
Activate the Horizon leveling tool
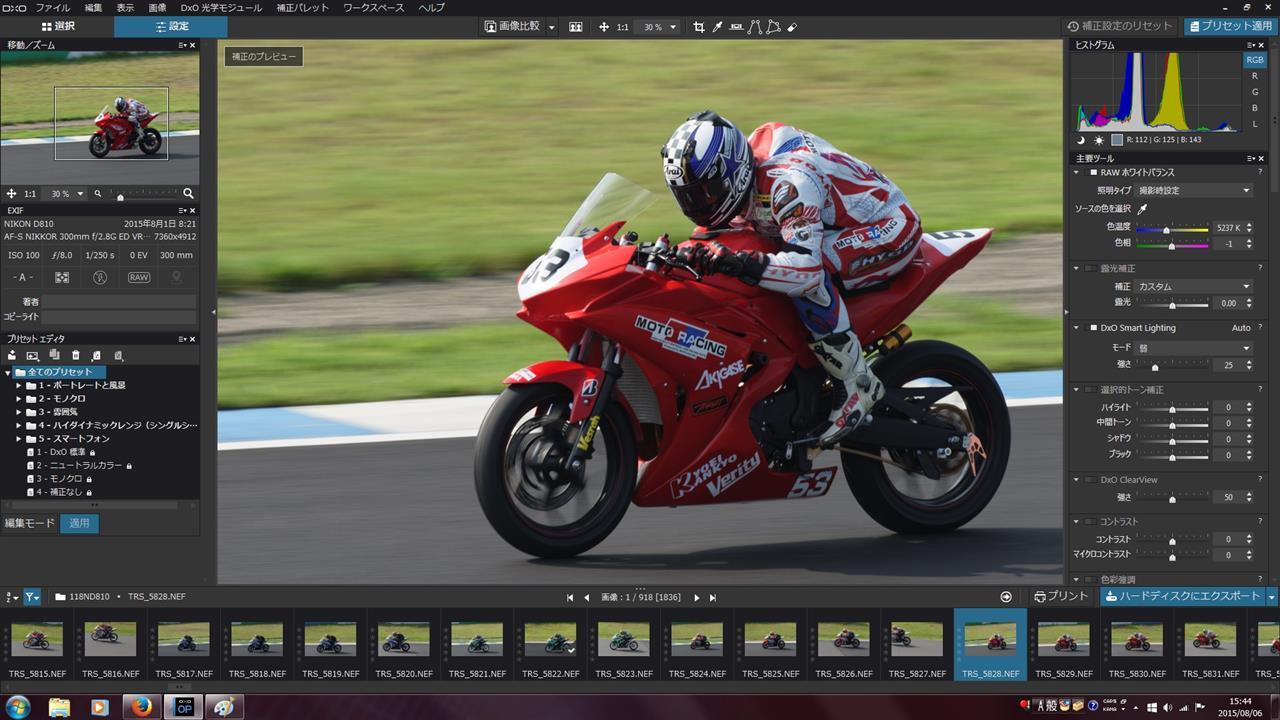coord(736,27)
